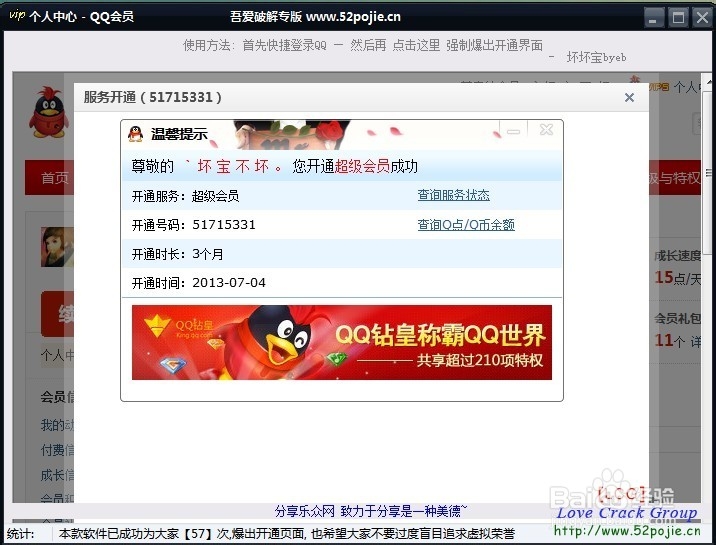The image size is (716, 545).
Task: Click the 会员礼包 label on the right
Action: 677,318
